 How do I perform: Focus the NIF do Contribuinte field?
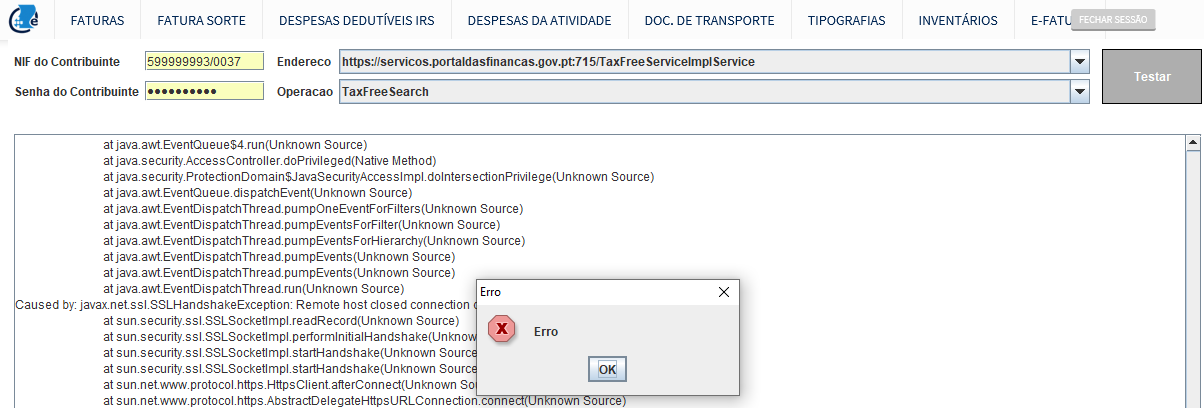pos(204,62)
